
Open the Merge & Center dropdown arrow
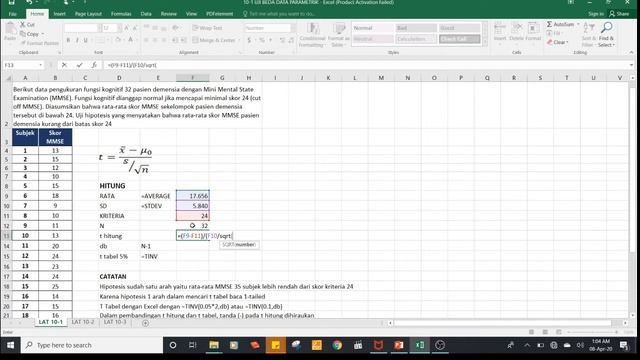[239, 40]
